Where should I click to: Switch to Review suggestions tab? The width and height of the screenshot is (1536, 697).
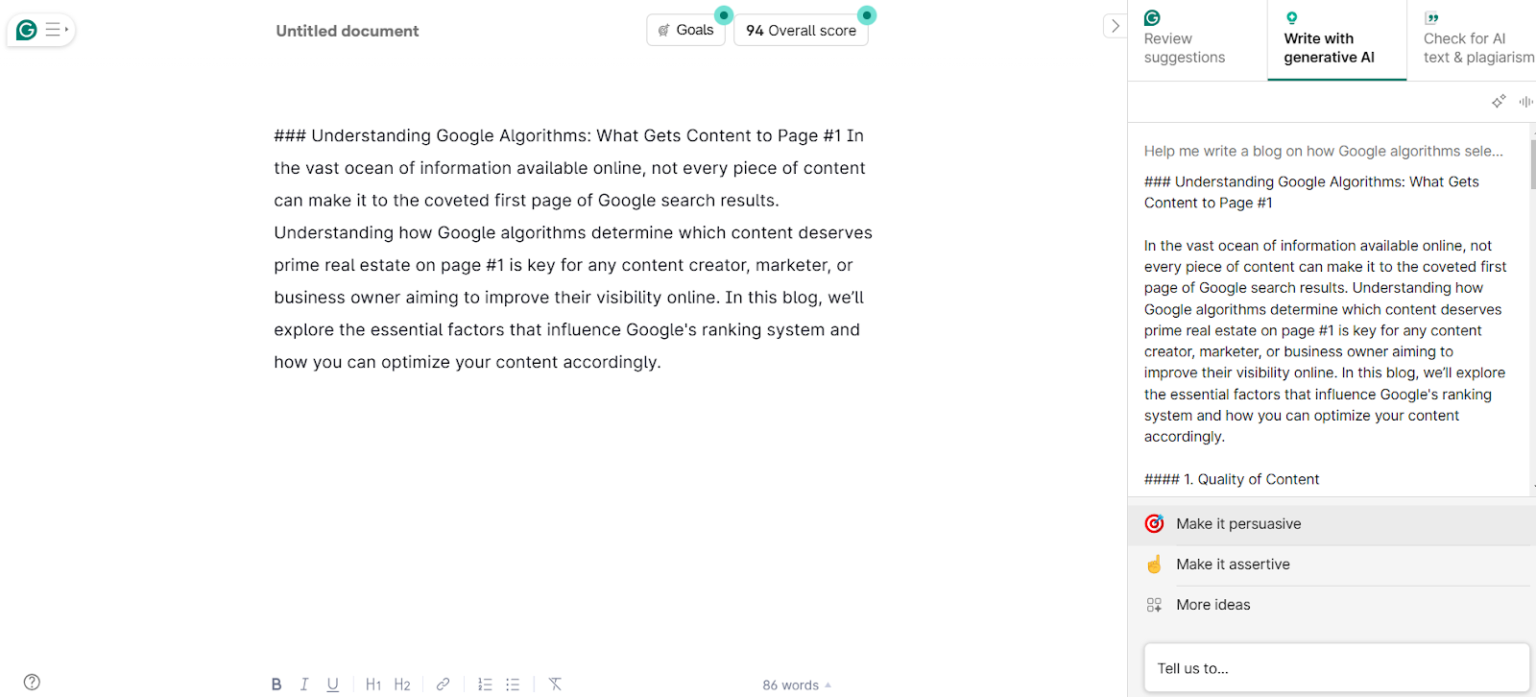1184,38
